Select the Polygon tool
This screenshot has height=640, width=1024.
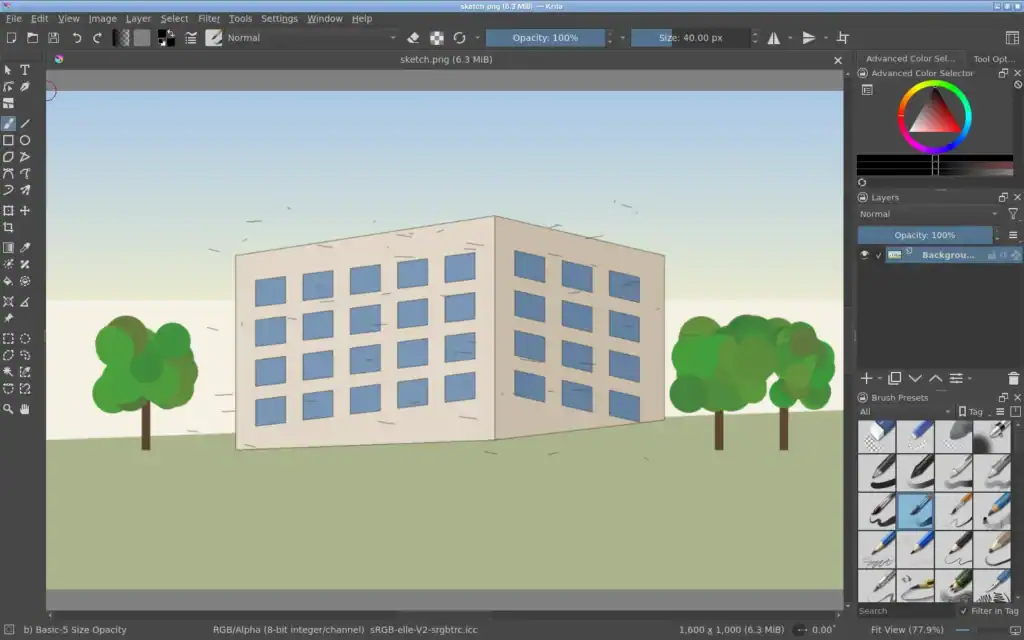(x=8, y=157)
